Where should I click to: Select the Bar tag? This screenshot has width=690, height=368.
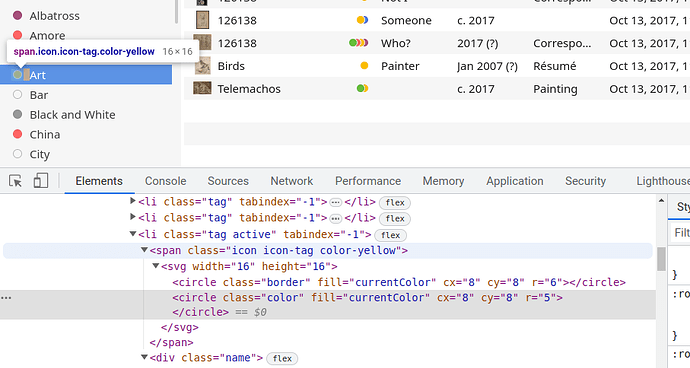tap(39, 95)
